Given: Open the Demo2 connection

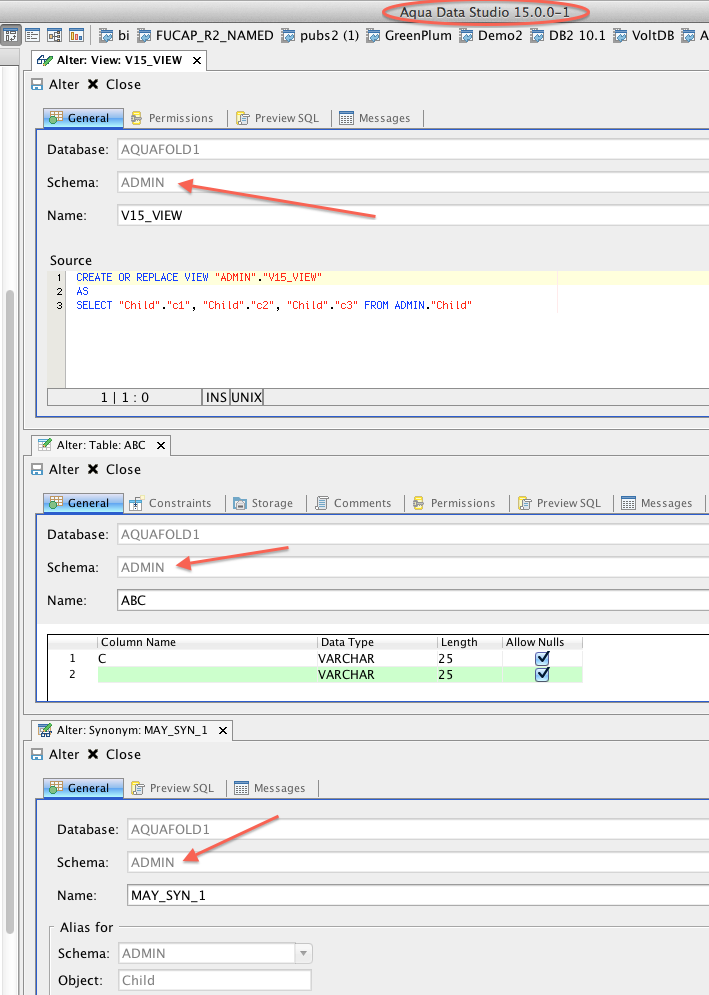Looking at the screenshot, I should click(x=491, y=36).
